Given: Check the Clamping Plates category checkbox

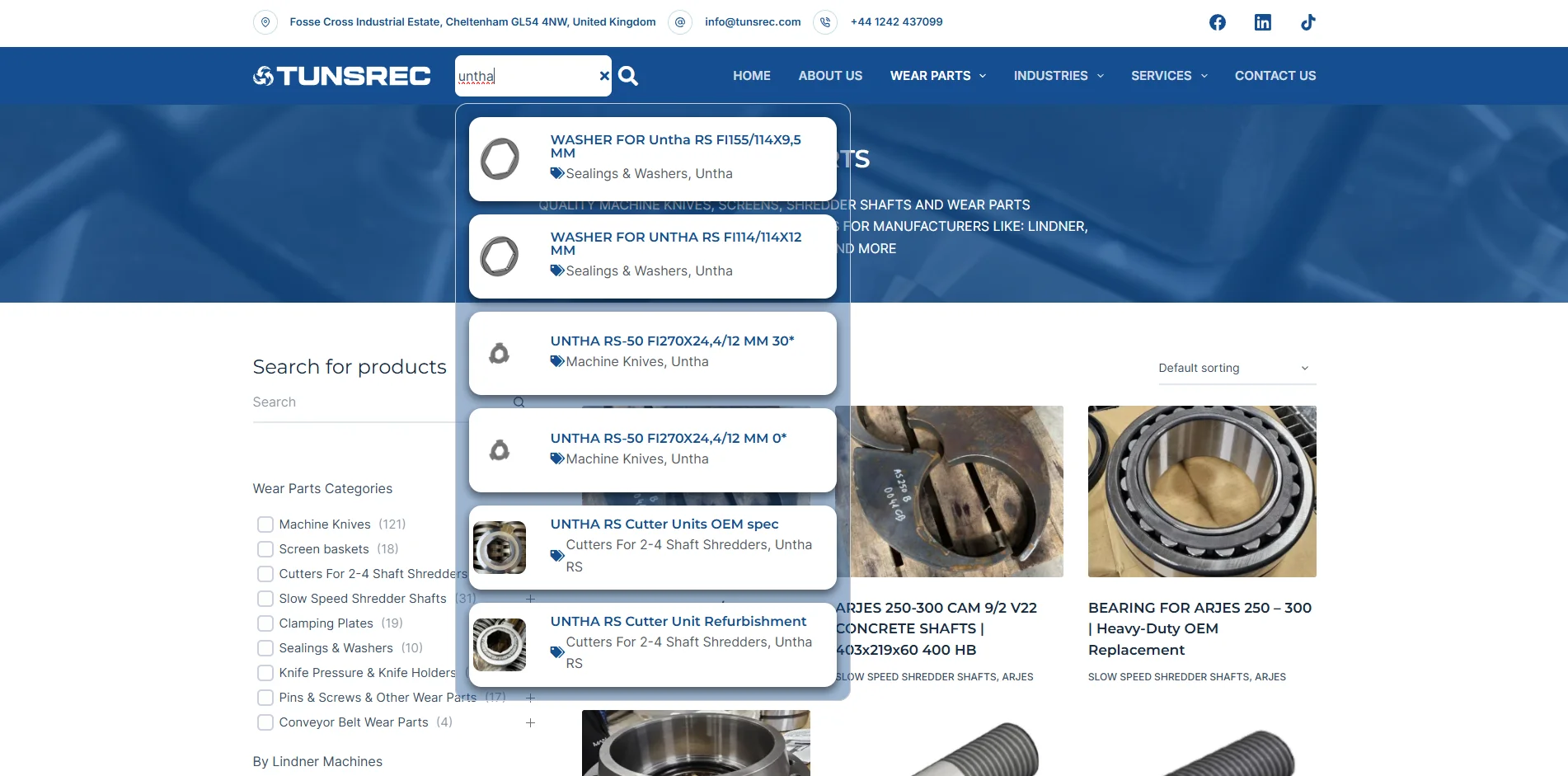Looking at the screenshot, I should coord(265,623).
